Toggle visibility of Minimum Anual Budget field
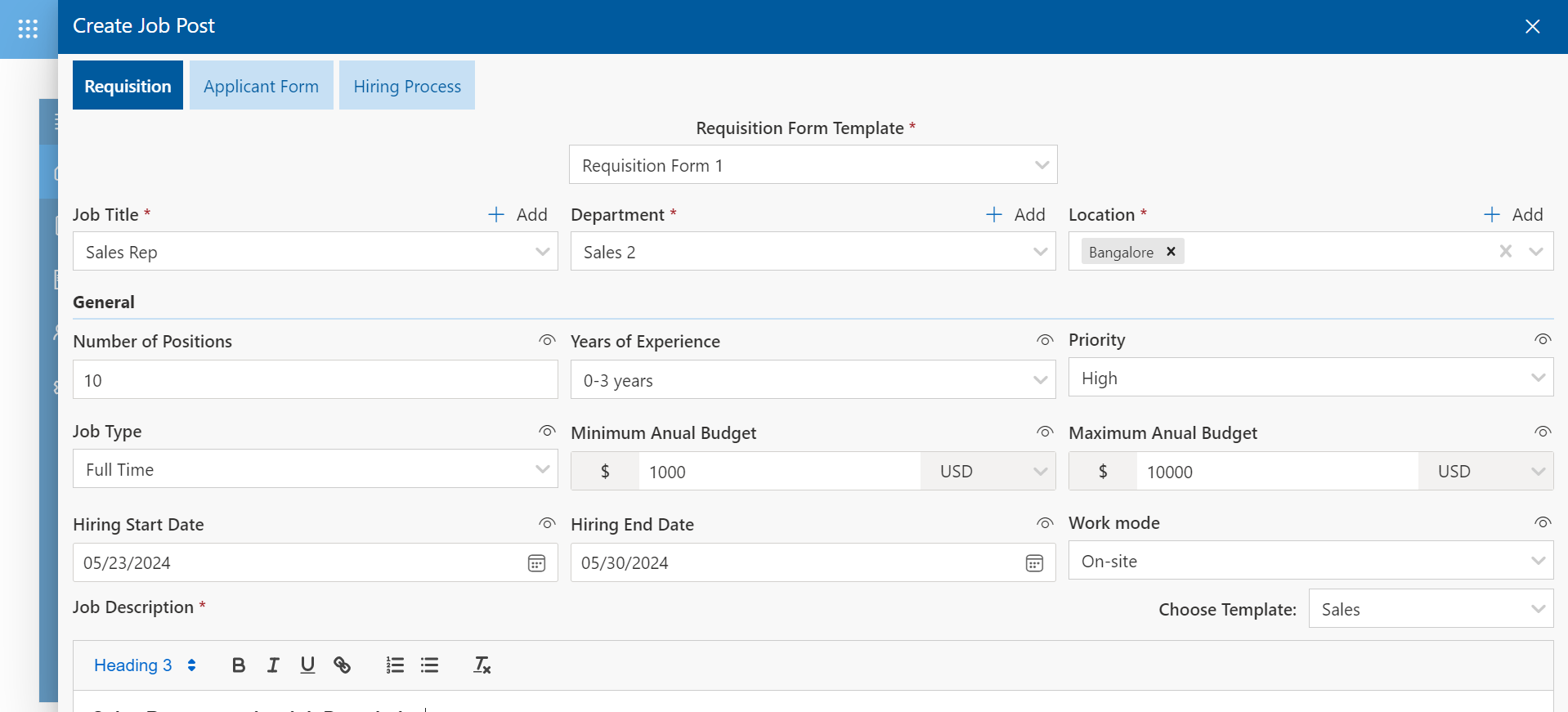This screenshot has width=1568, height=712. point(1045,432)
